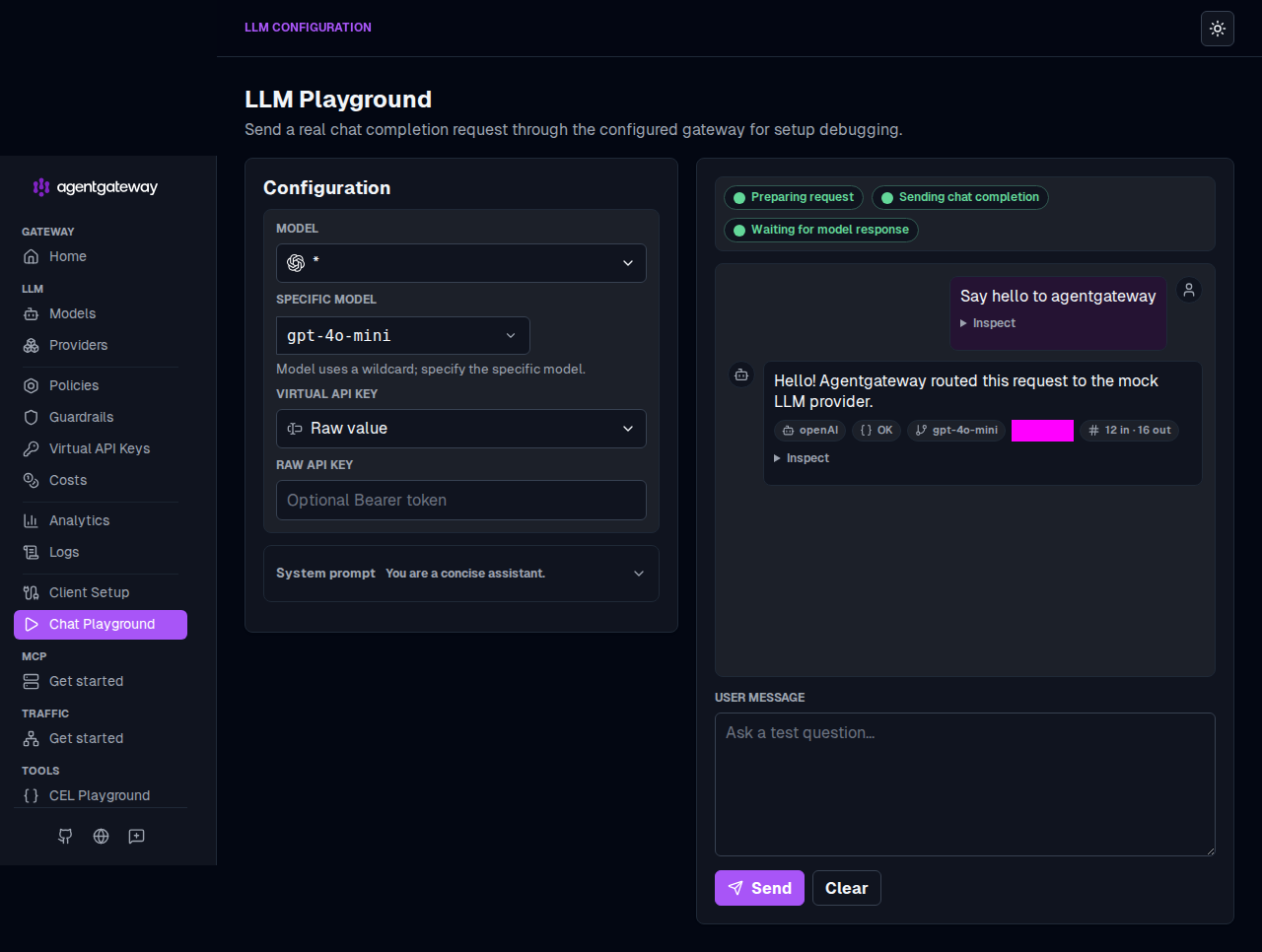Viewport: 1262px width, 952px height.
Task: Open the Virtual API Key Raw value dropdown
Action: [461, 429]
